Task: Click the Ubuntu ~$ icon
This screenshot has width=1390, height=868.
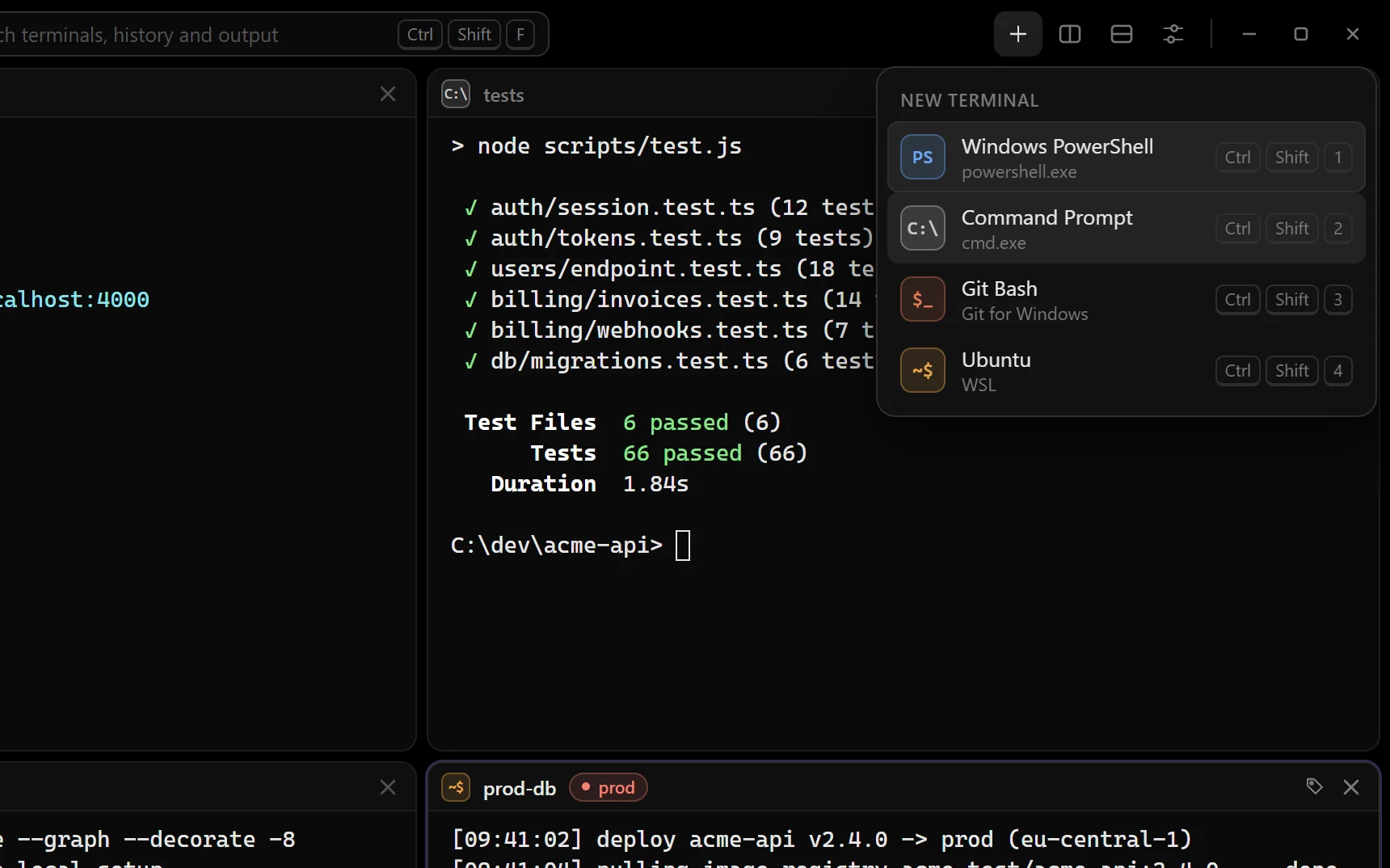Action: [x=923, y=370]
